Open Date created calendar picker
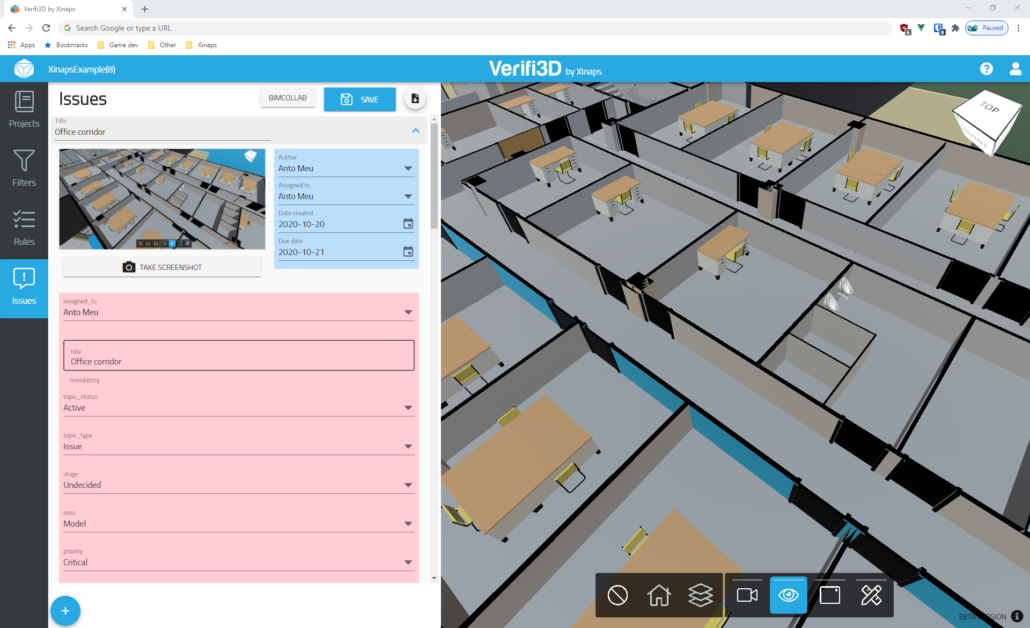 pyautogui.click(x=408, y=224)
